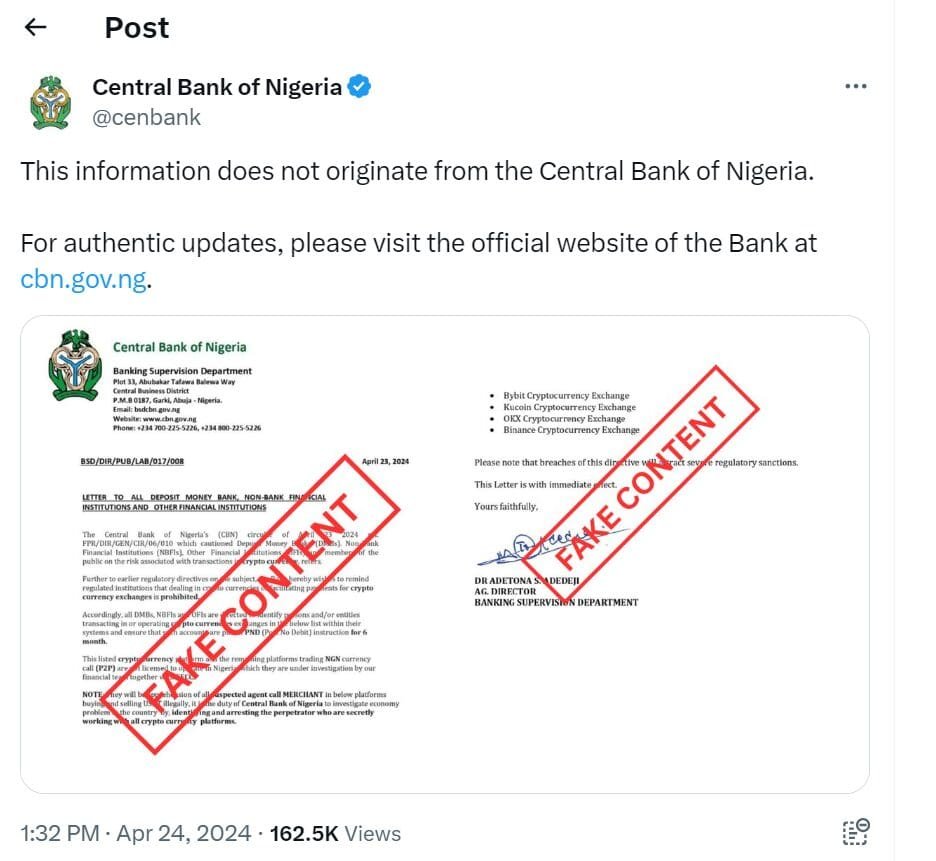Click the Central Bank of Nigeria profile avatar
Viewport: 936px width, 861px height.
pyautogui.click(x=50, y=102)
